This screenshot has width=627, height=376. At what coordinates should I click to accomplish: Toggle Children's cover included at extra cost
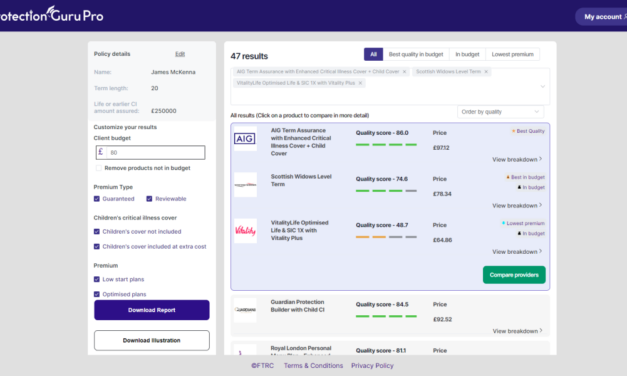(97, 246)
